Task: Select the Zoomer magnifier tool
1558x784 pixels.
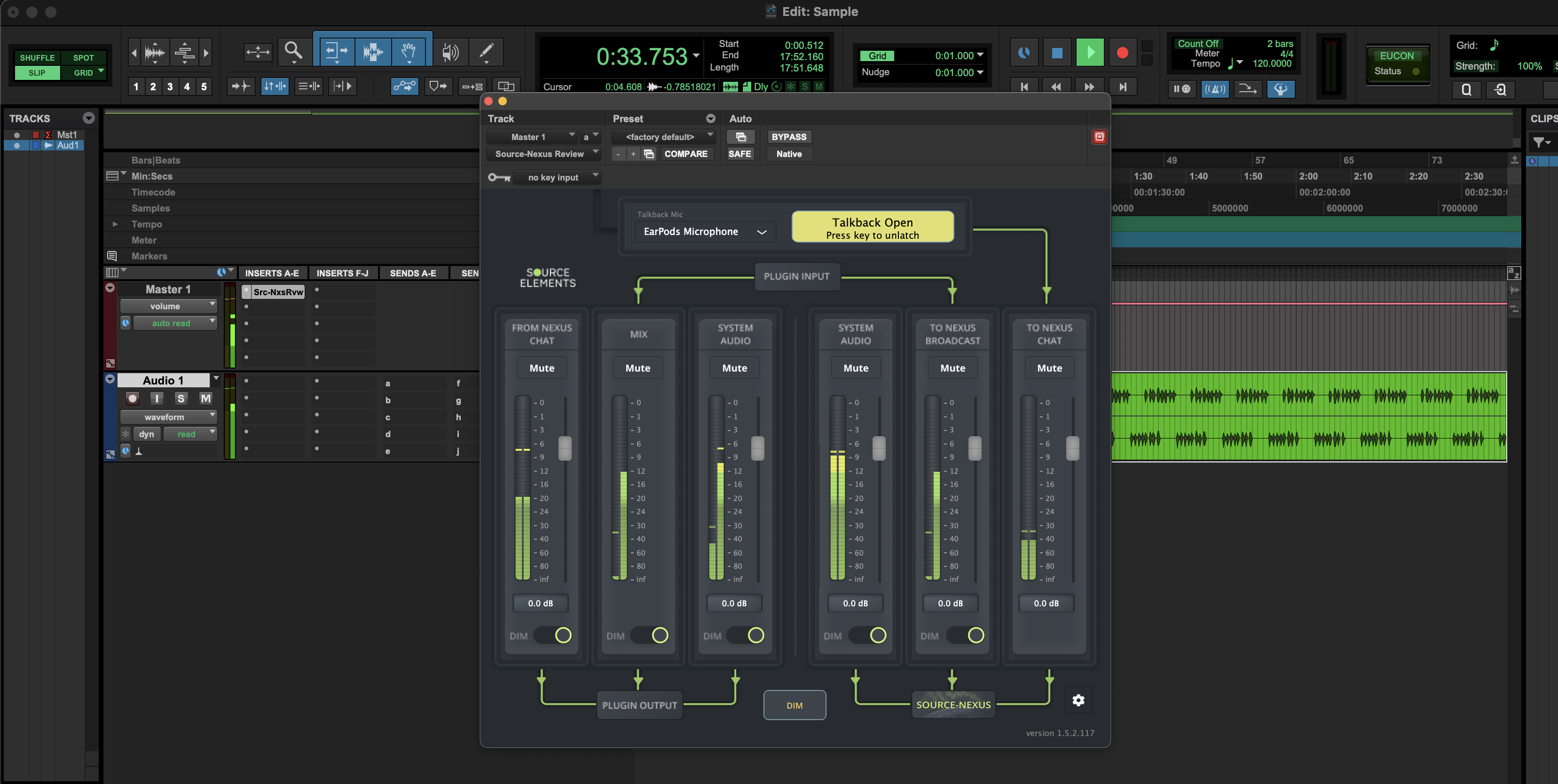Action: coord(293,51)
